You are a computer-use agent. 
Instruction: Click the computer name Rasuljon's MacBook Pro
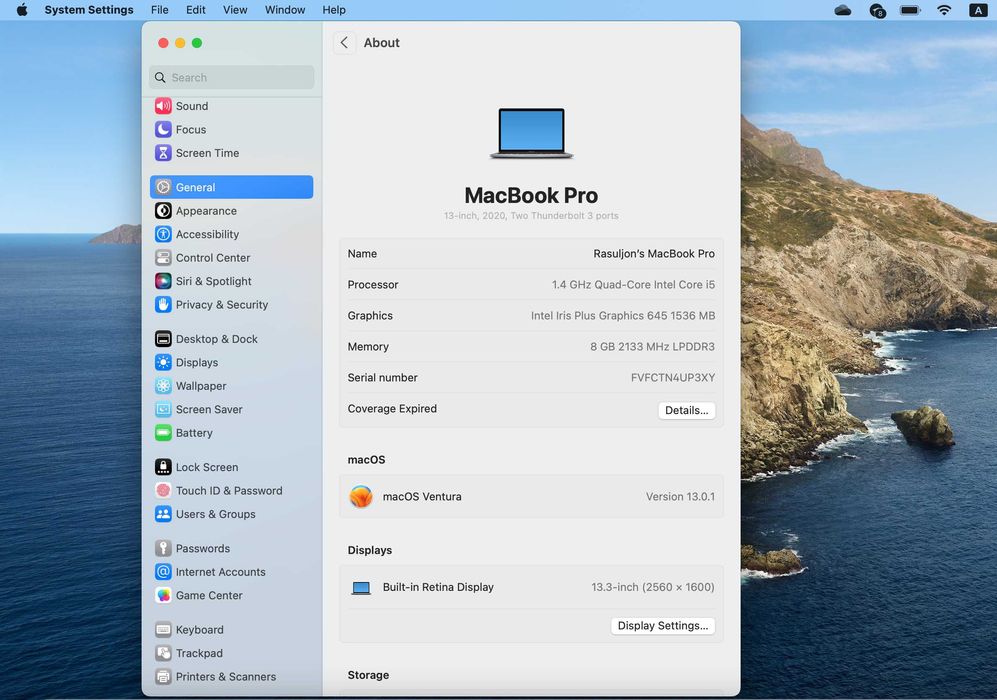[654, 254]
